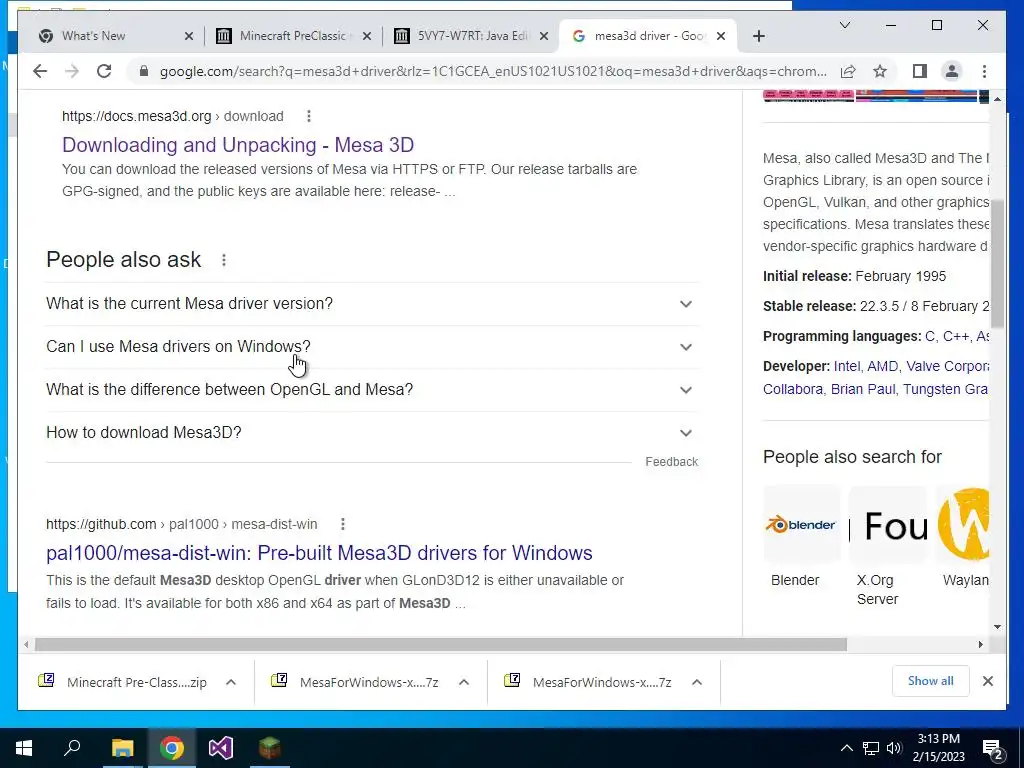Click the vertical page scrollbar thumb

997,264
